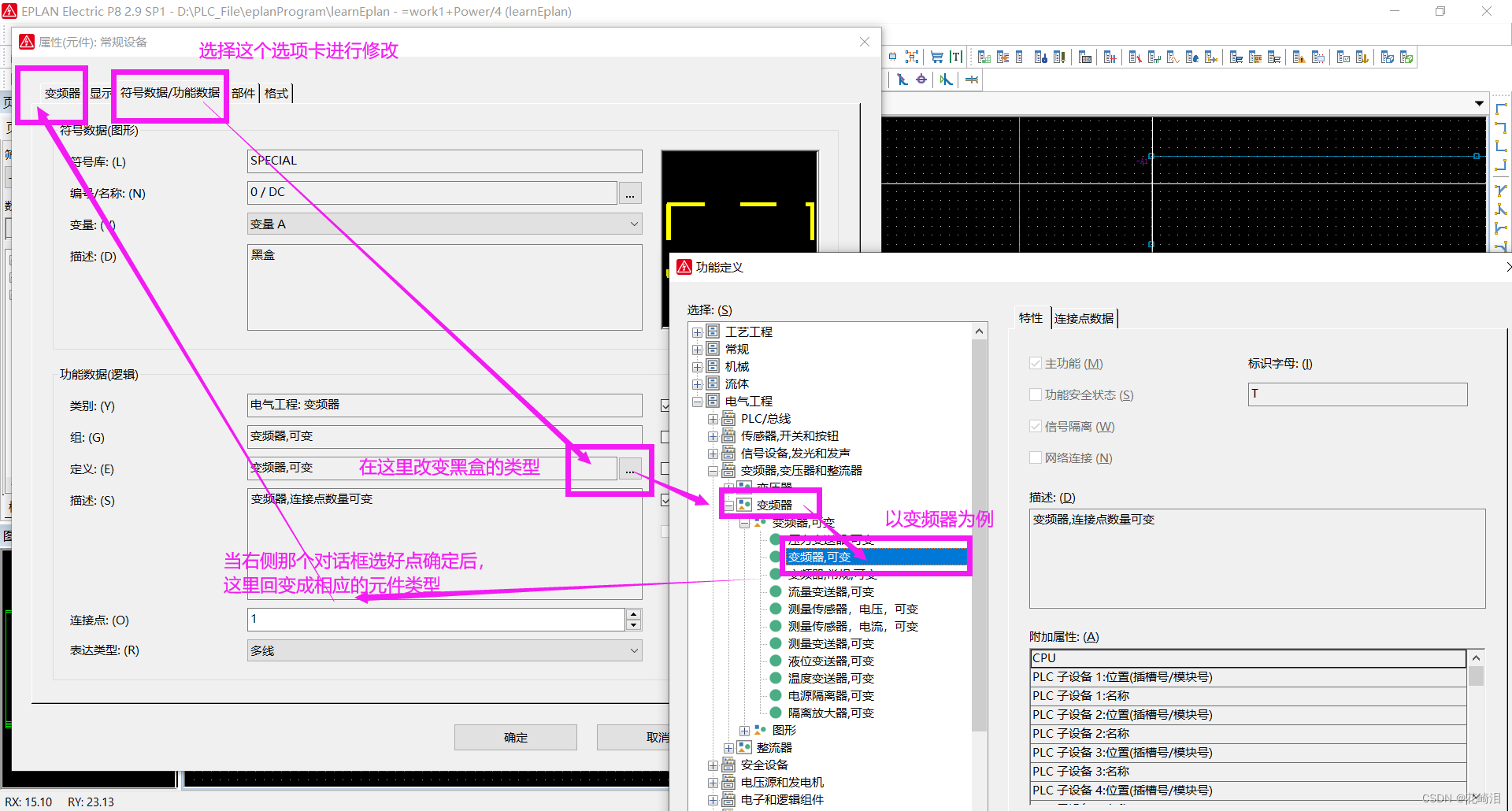Screen dimensions: 1512x811
Task: Select the angle down-right connection symbol
Action: [1501, 109]
